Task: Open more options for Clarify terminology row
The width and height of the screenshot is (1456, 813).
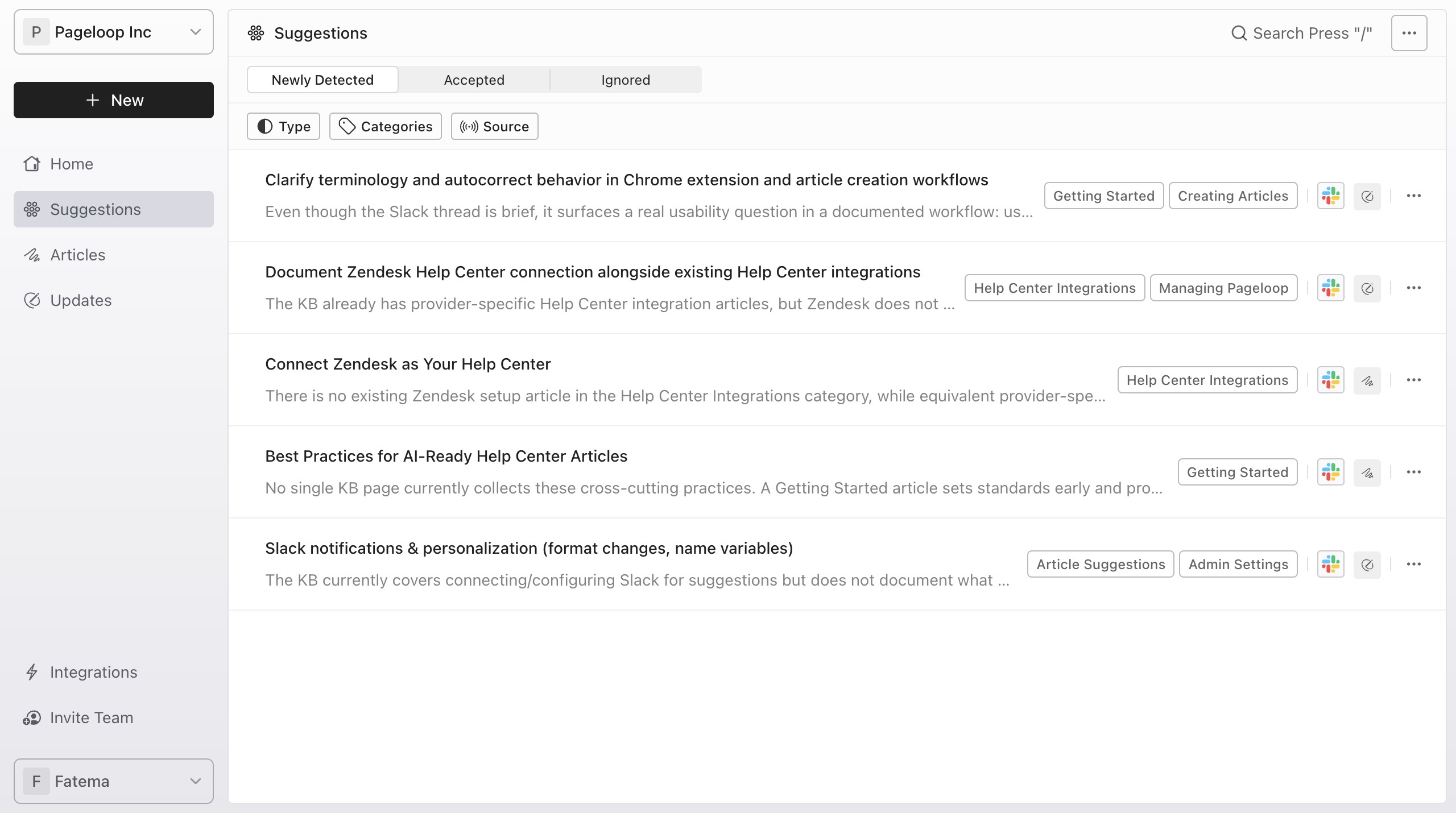Action: (x=1414, y=196)
